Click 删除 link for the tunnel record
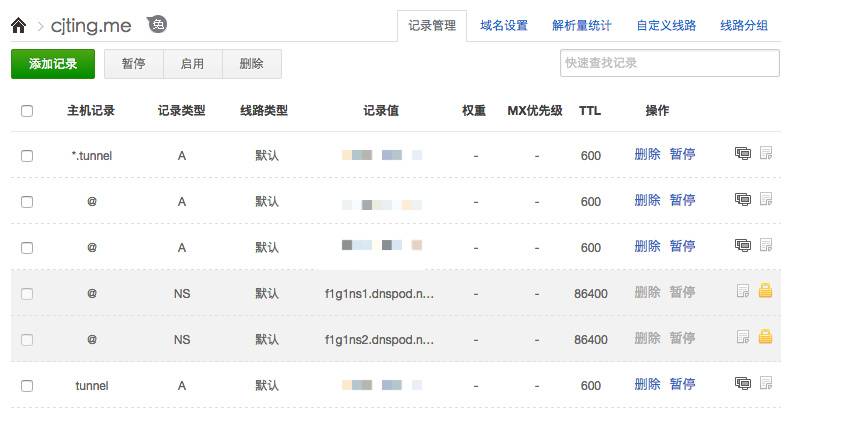This screenshot has width=851, height=422. 647,385
